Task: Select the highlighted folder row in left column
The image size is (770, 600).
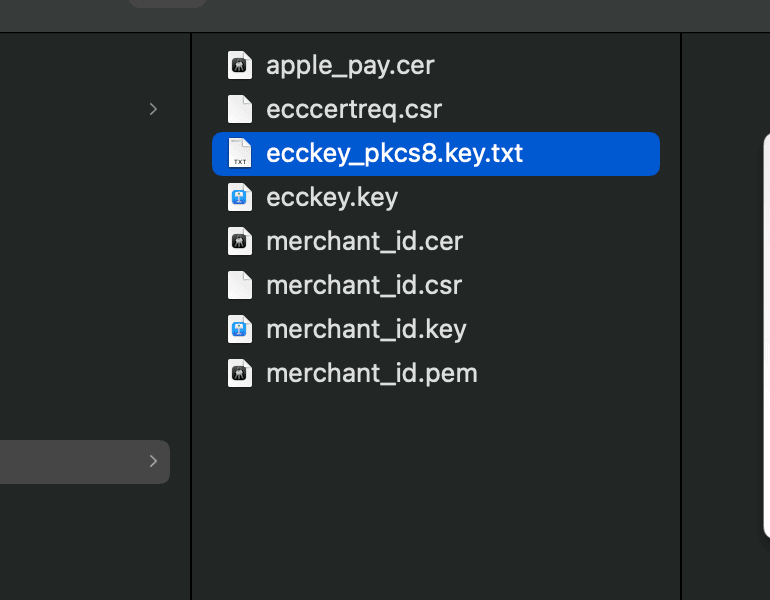Action: [84, 462]
